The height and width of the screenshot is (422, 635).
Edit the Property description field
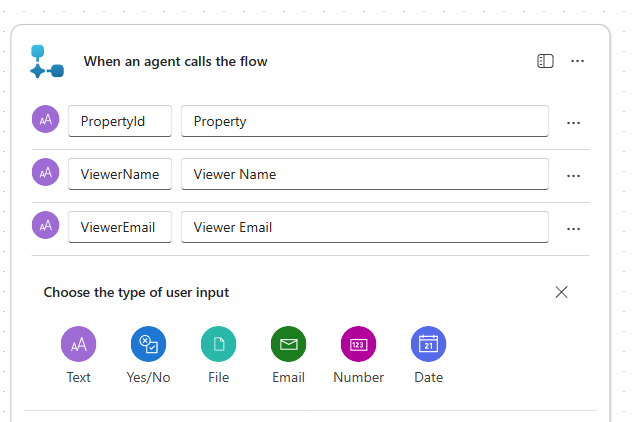click(365, 121)
